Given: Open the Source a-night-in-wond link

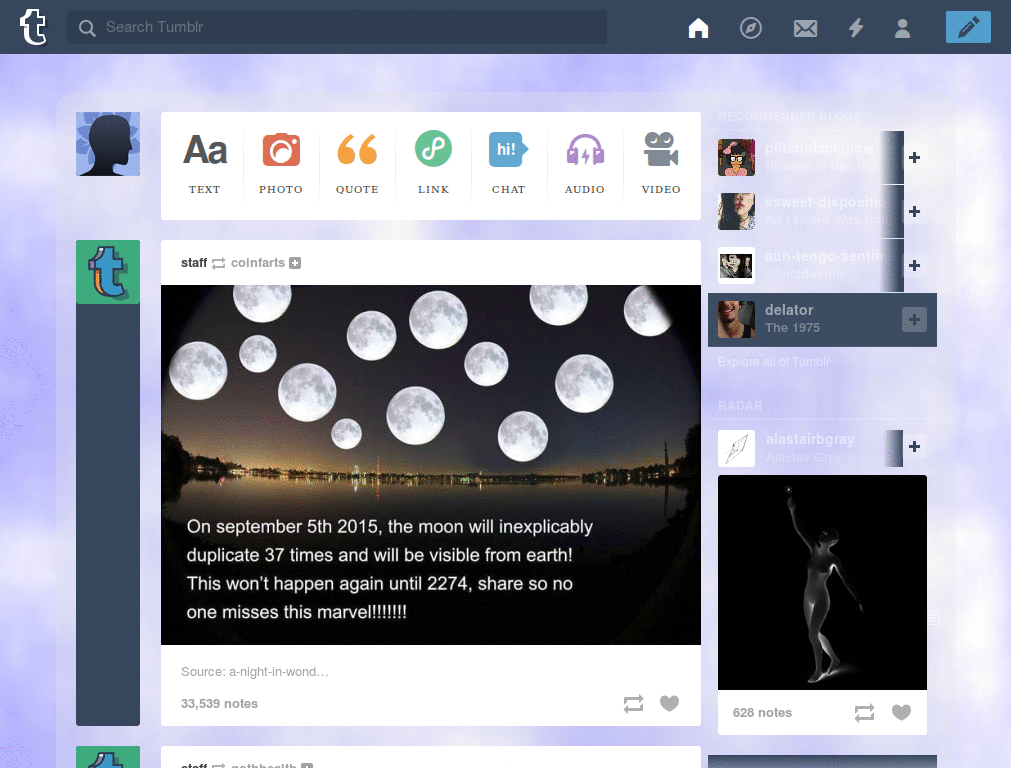Looking at the screenshot, I should point(255,671).
